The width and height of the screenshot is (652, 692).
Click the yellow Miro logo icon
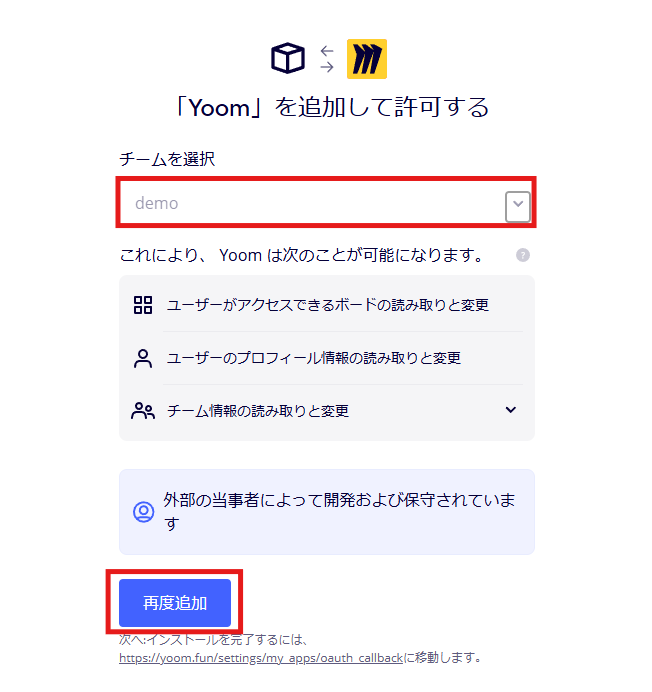(x=366, y=59)
